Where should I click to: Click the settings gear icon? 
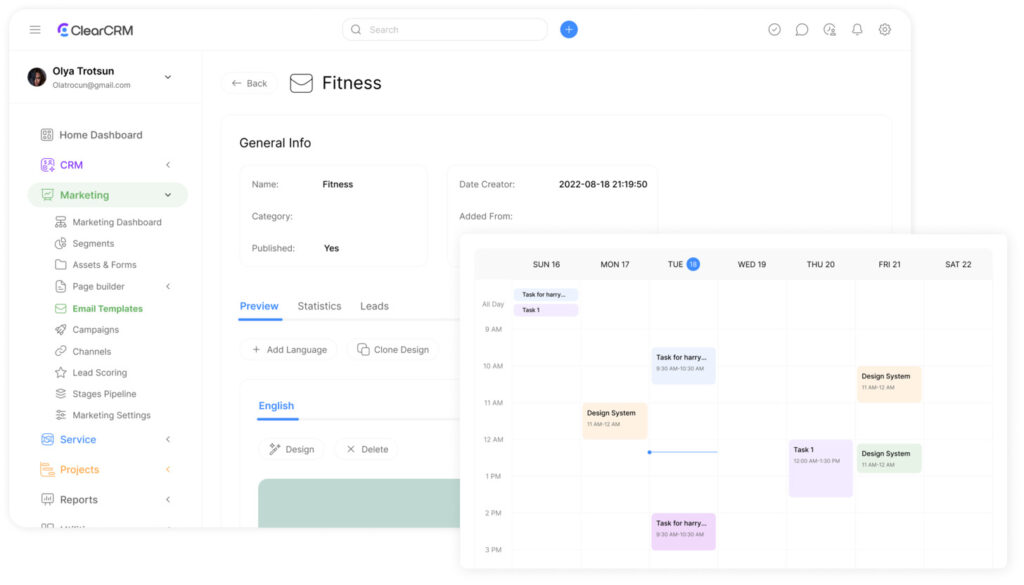point(885,30)
